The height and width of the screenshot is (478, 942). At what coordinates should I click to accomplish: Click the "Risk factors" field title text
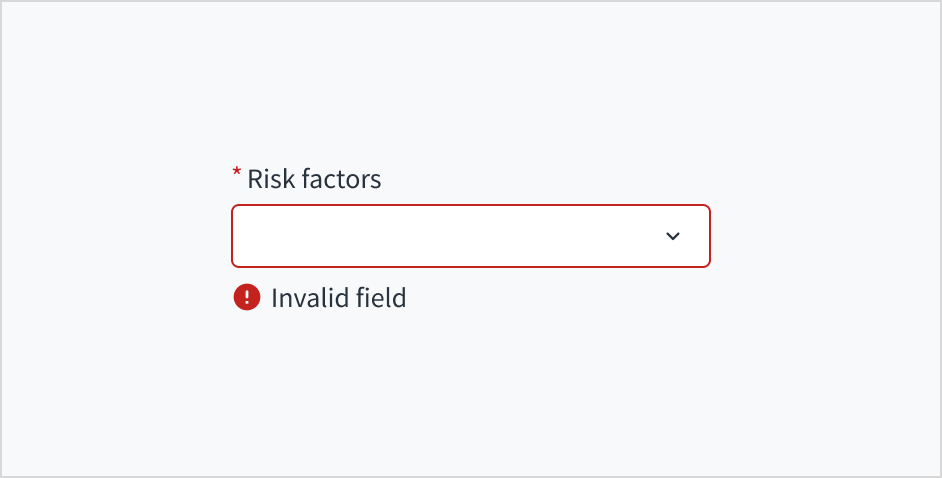pos(314,179)
